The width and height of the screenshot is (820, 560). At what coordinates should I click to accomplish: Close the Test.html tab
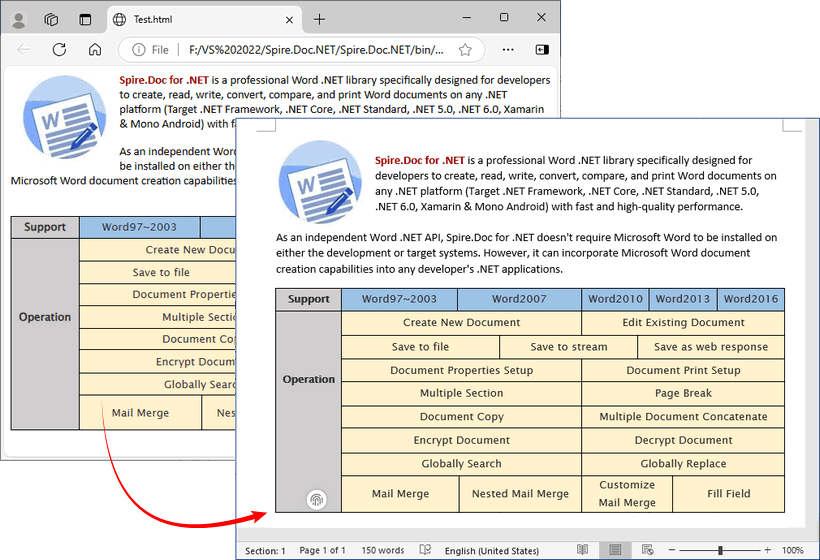point(289,20)
